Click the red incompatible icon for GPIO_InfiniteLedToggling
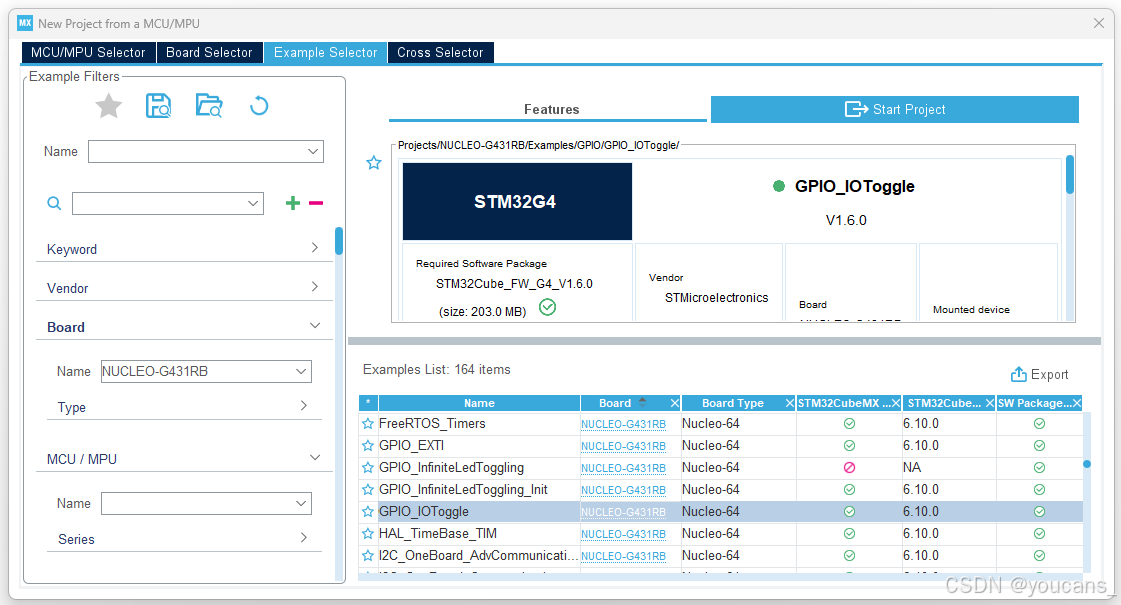Screen dimensions: 1121x605 point(849,468)
